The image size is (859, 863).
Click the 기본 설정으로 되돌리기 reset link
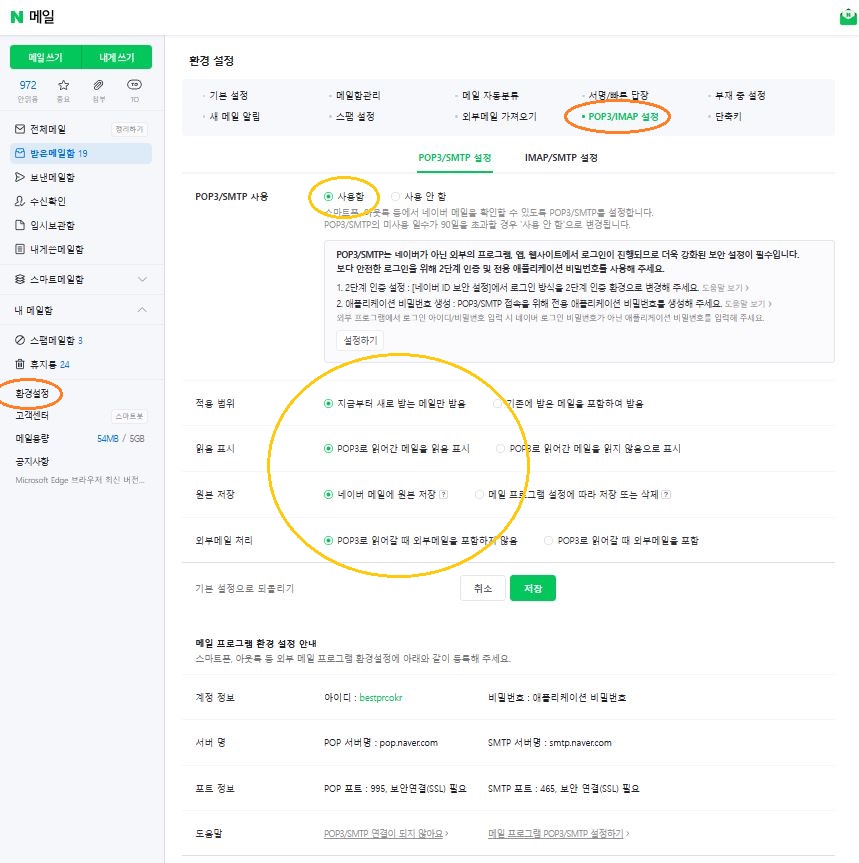[x=244, y=589]
